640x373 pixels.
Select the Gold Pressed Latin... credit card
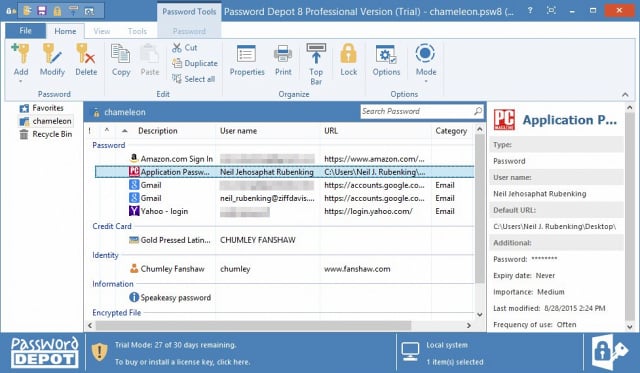coord(284,240)
